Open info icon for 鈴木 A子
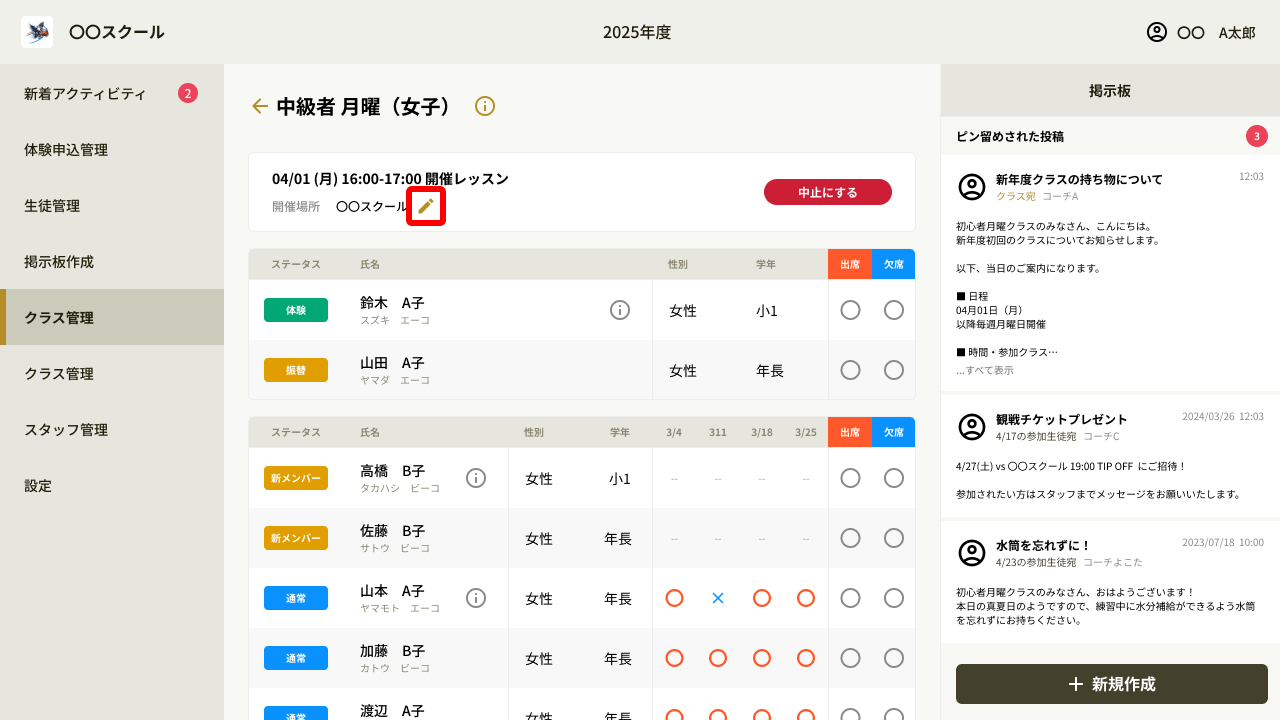 coord(620,310)
